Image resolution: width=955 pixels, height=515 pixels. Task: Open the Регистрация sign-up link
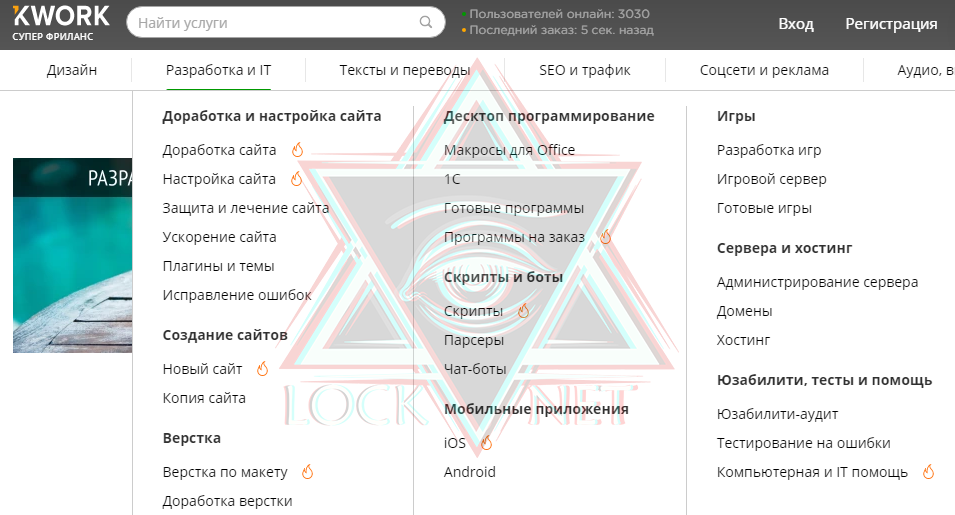coord(891,24)
